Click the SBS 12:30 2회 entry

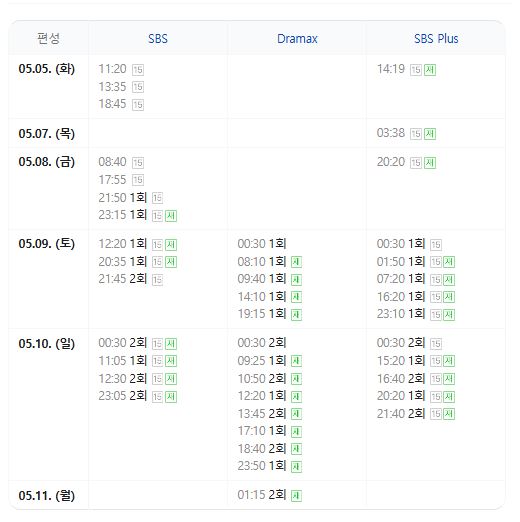point(123,378)
